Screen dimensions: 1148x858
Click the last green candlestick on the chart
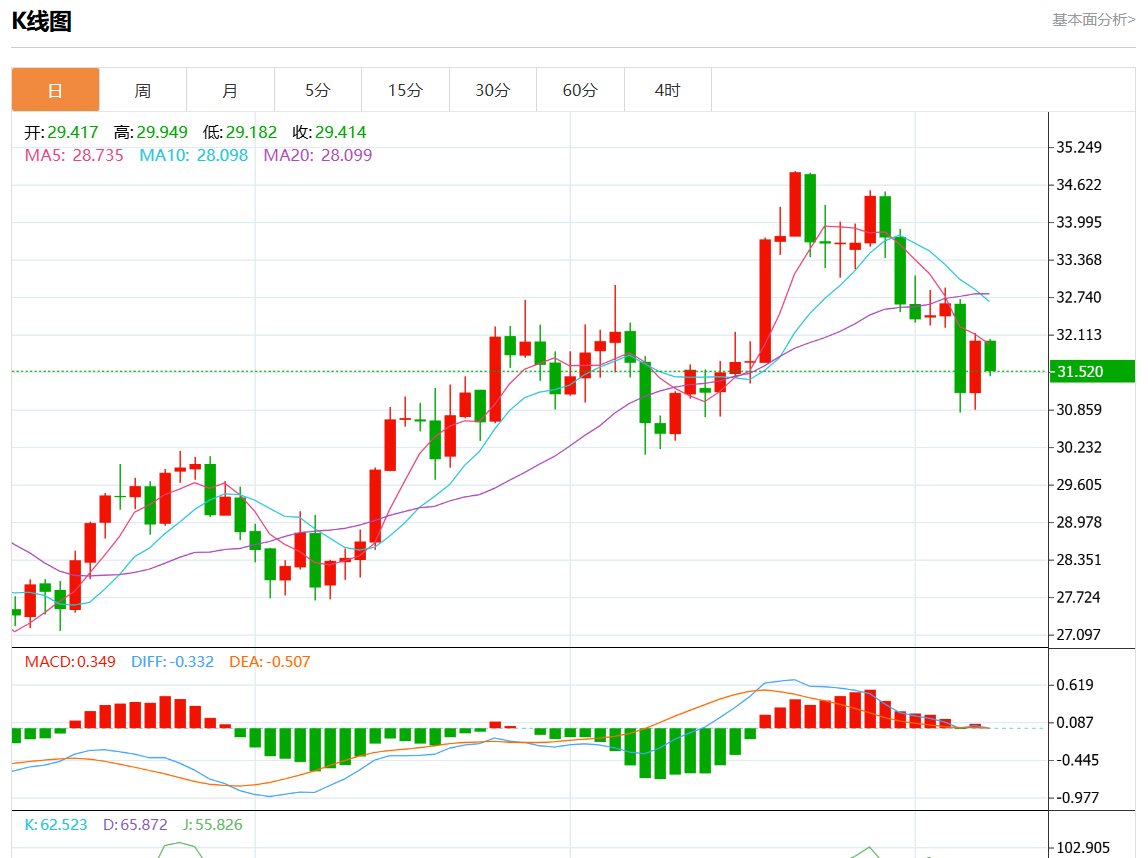pyautogui.click(x=991, y=357)
